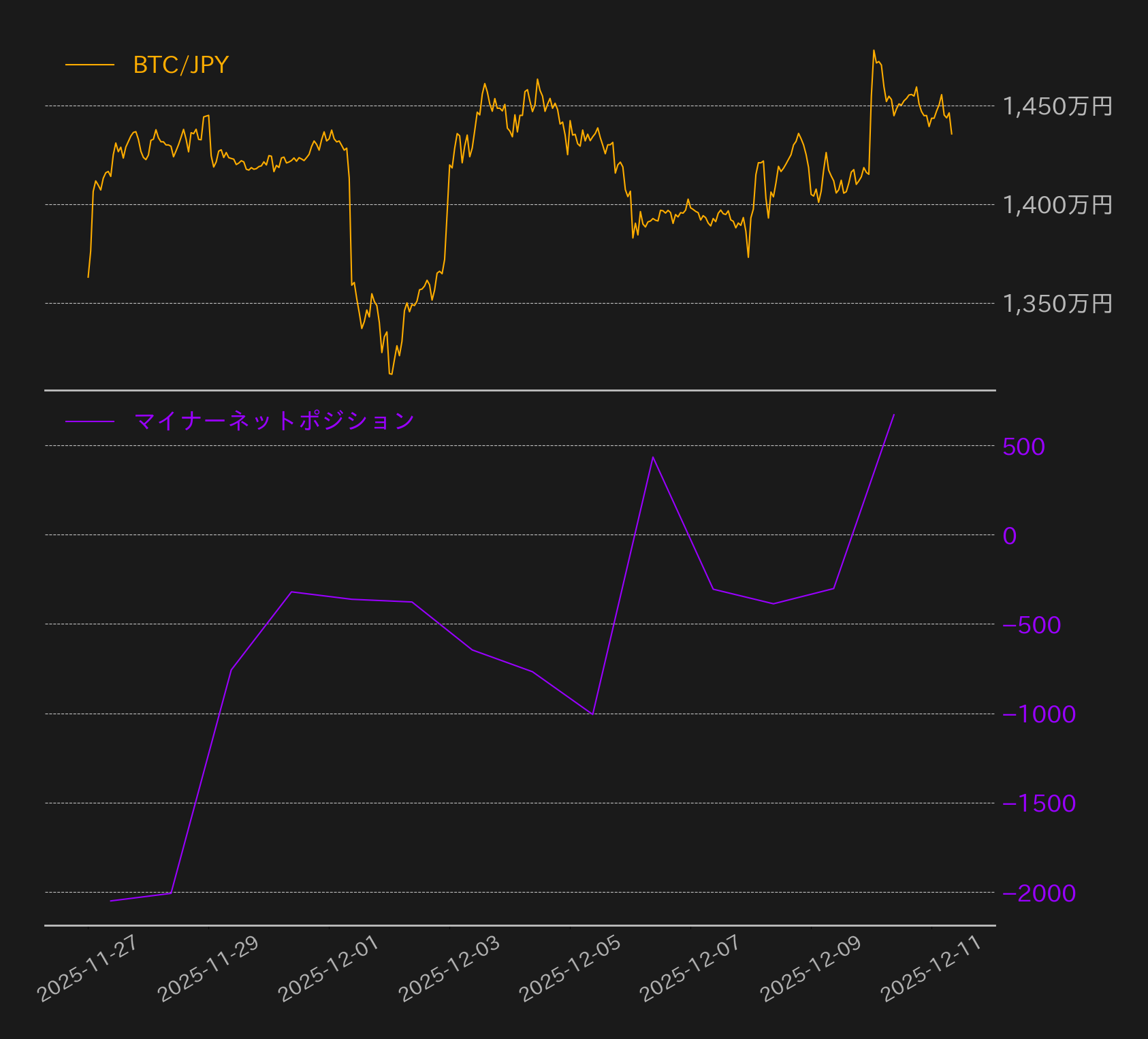Click the −1500 value on the purple axis
This screenshot has width=1148, height=1039.
[1039, 803]
